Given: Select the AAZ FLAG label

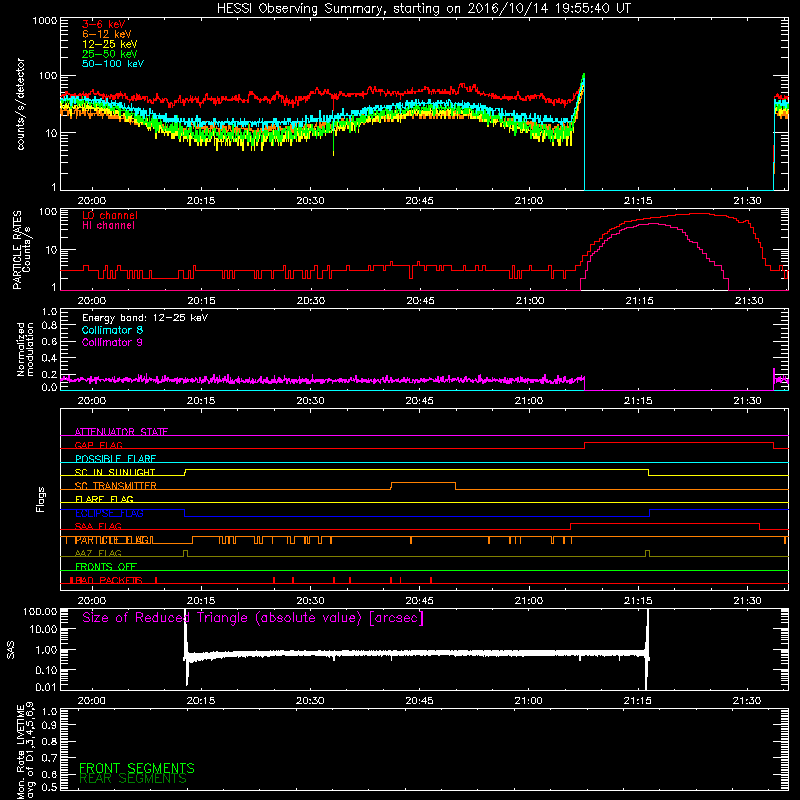Looking at the screenshot, I should (x=98, y=553).
